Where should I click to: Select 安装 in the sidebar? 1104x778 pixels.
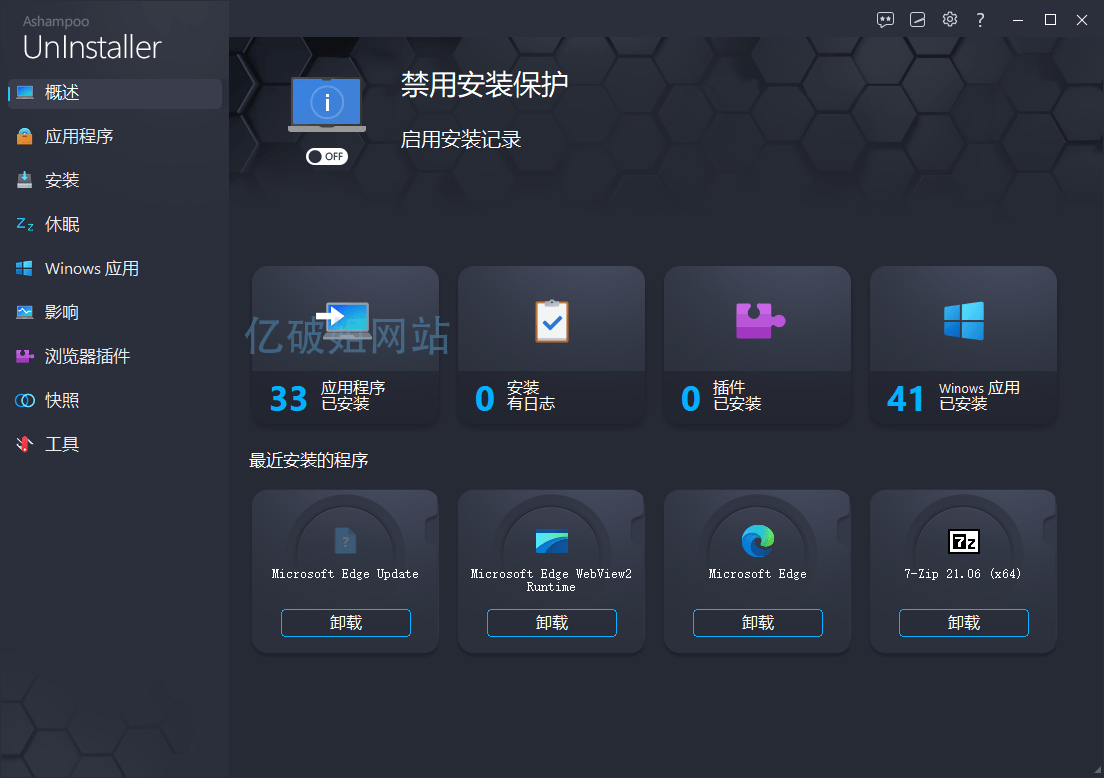(62, 181)
